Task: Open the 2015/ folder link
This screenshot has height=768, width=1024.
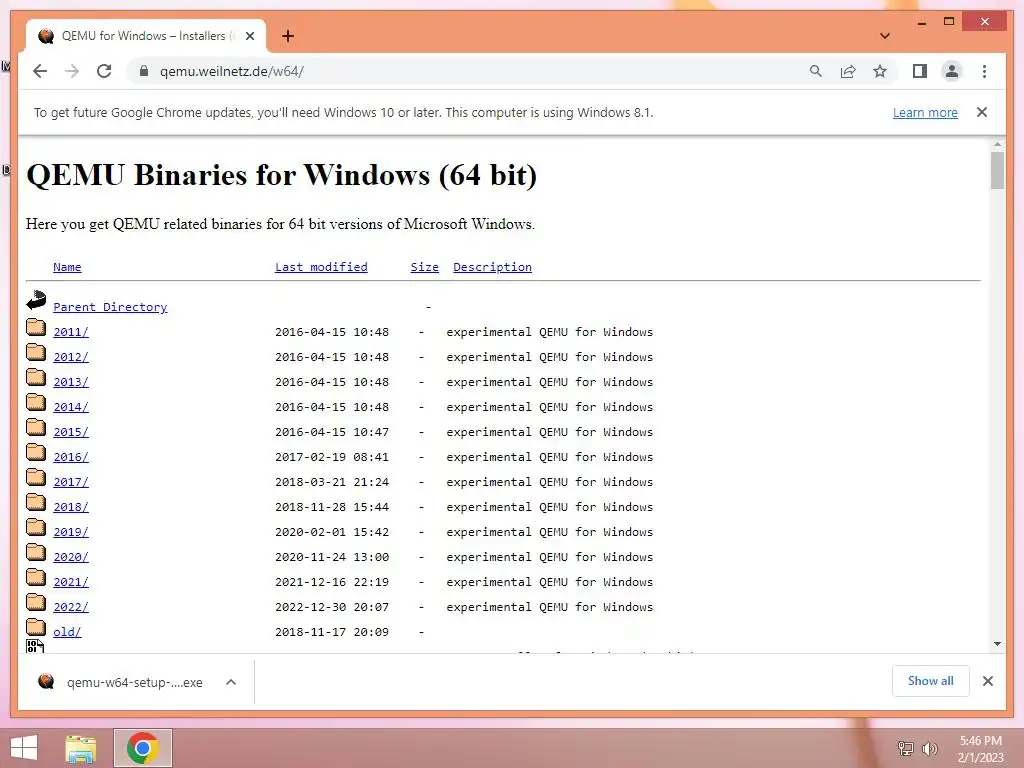Action: pos(71,432)
